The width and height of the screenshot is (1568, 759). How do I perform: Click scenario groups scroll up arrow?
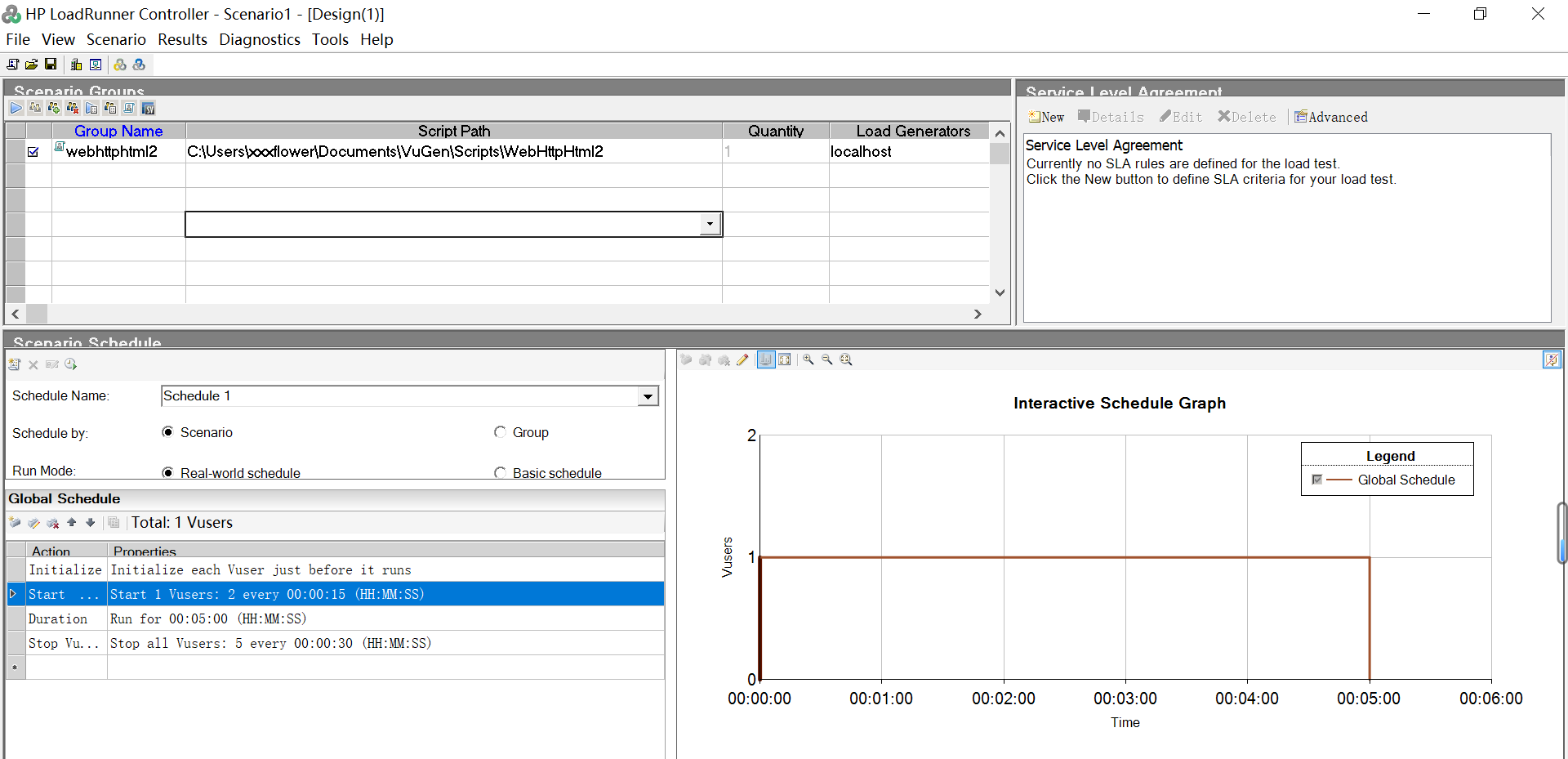[1000, 132]
